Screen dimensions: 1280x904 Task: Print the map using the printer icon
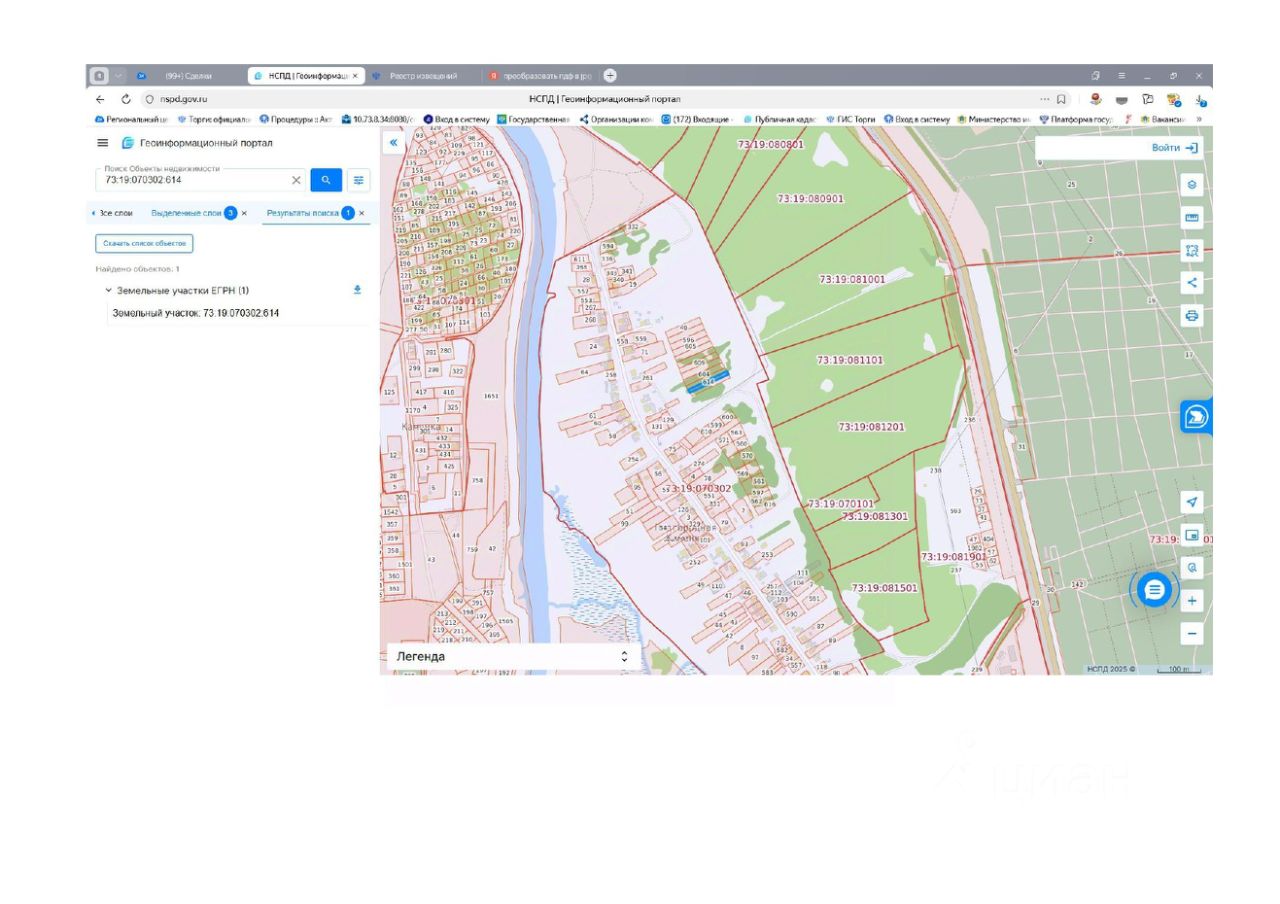(x=1191, y=316)
